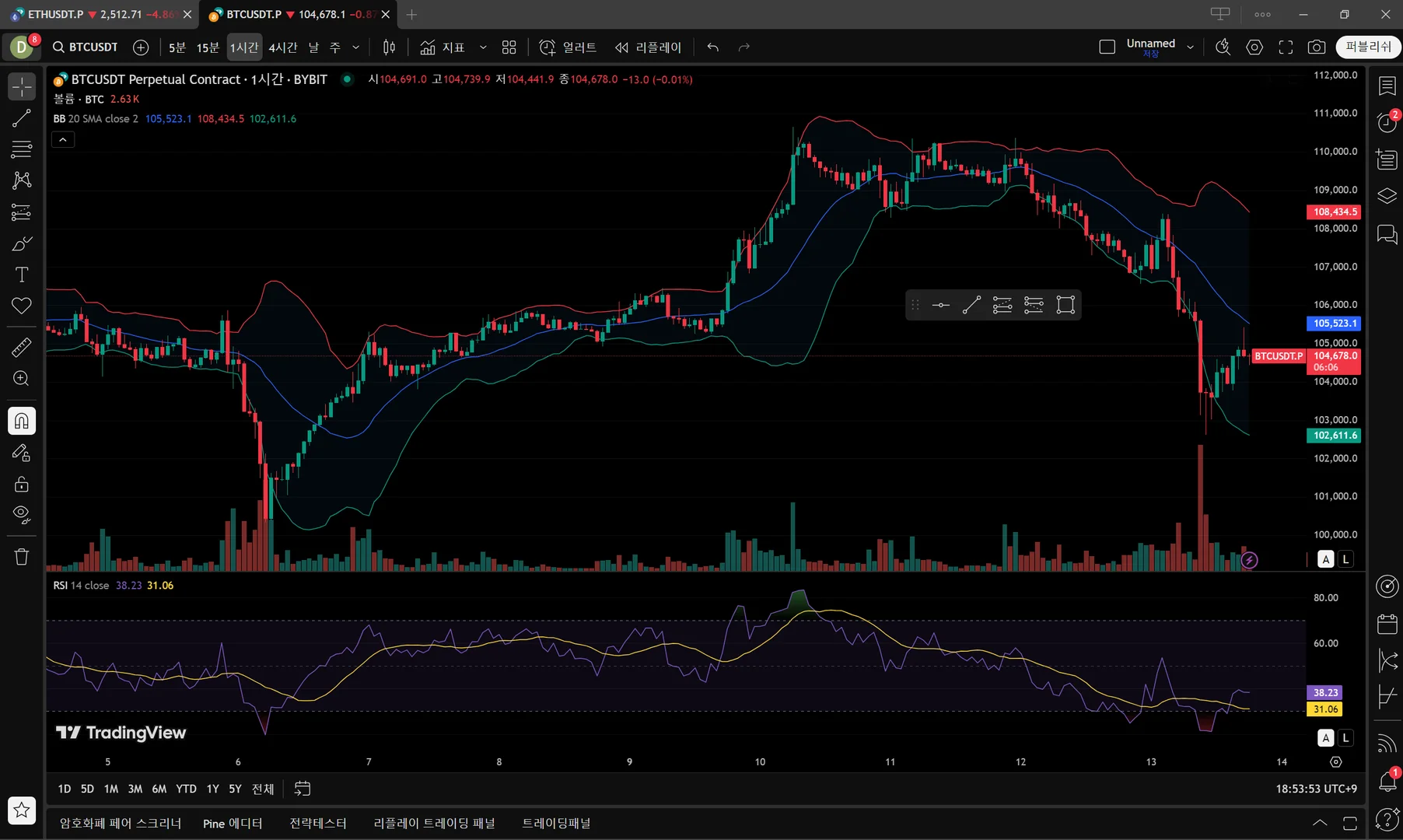Screen dimensions: 1403x840
Task: Open quick search magnifier icon
Action: 1223,47
